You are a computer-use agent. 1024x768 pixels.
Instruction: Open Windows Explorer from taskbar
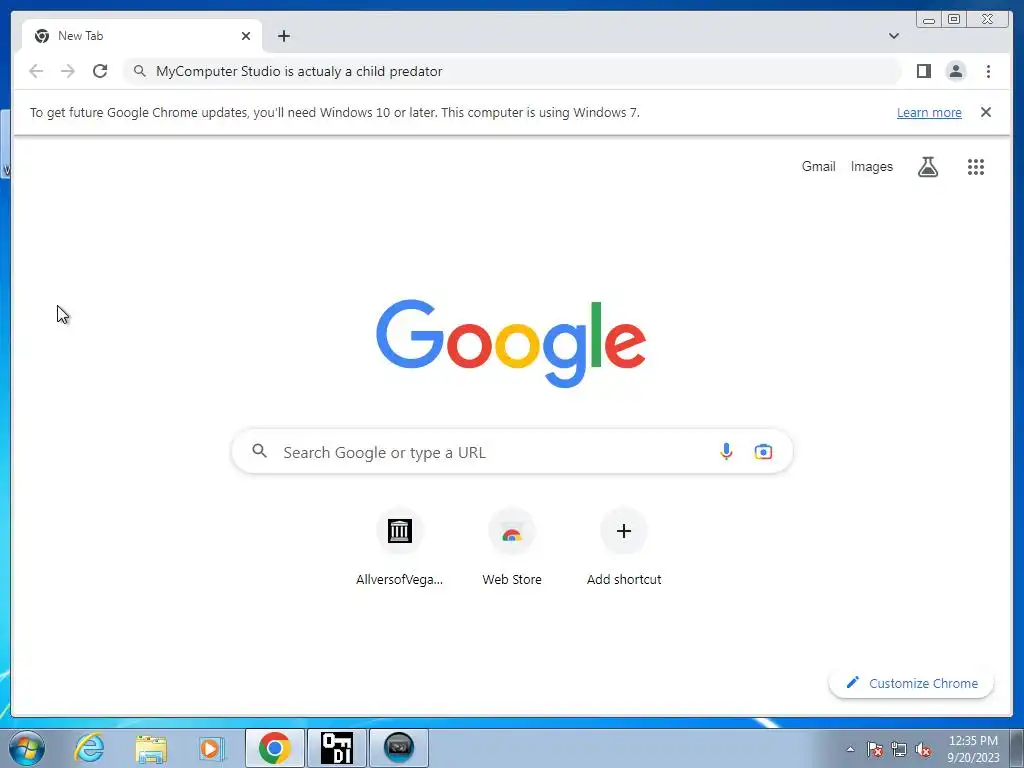point(151,748)
